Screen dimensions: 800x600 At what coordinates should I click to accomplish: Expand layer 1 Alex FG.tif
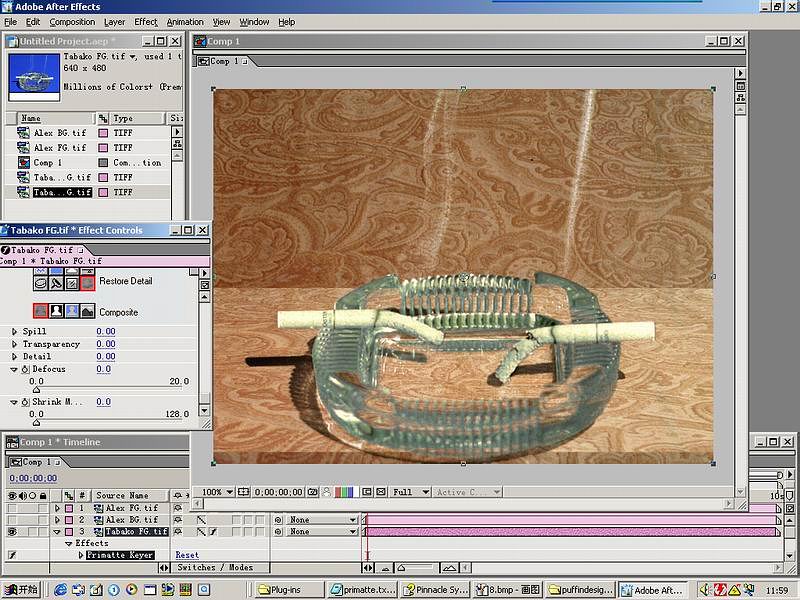click(x=57, y=508)
